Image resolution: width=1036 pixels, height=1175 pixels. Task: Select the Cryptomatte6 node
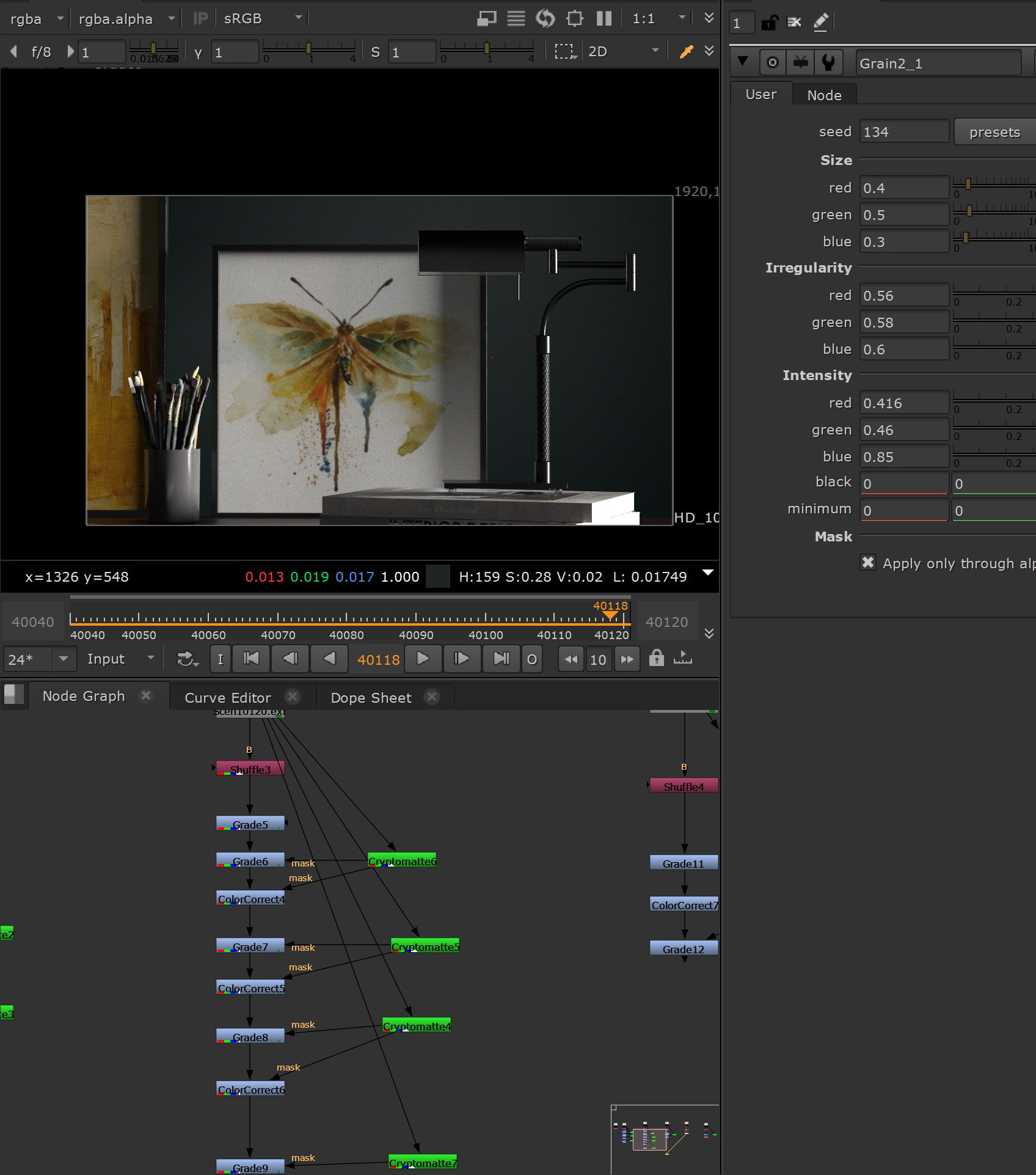coord(402,860)
